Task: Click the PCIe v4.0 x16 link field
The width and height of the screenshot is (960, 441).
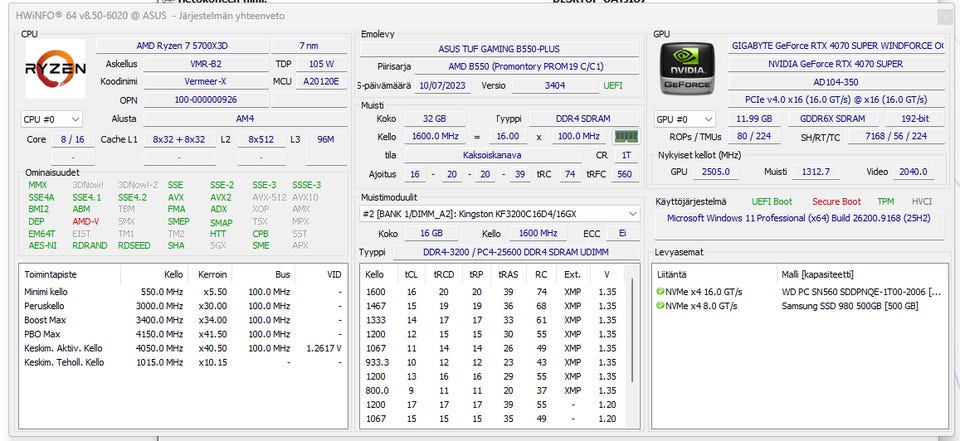Action: [836, 99]
